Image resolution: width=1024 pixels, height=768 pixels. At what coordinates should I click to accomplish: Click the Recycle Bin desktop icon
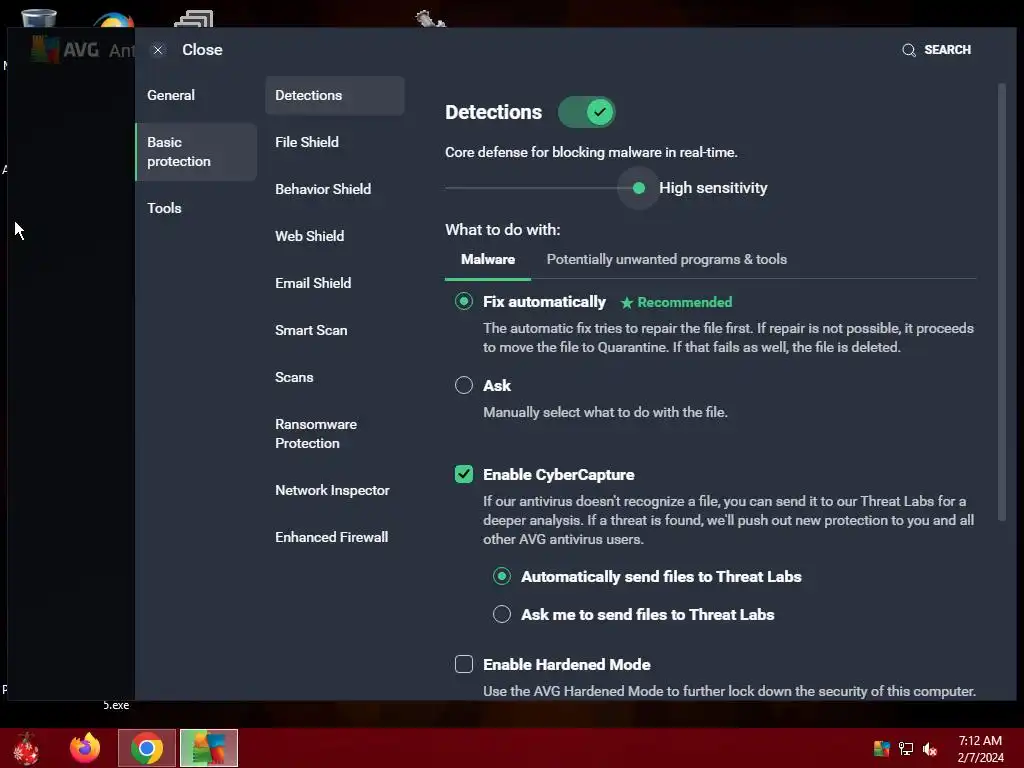(39, 18)
